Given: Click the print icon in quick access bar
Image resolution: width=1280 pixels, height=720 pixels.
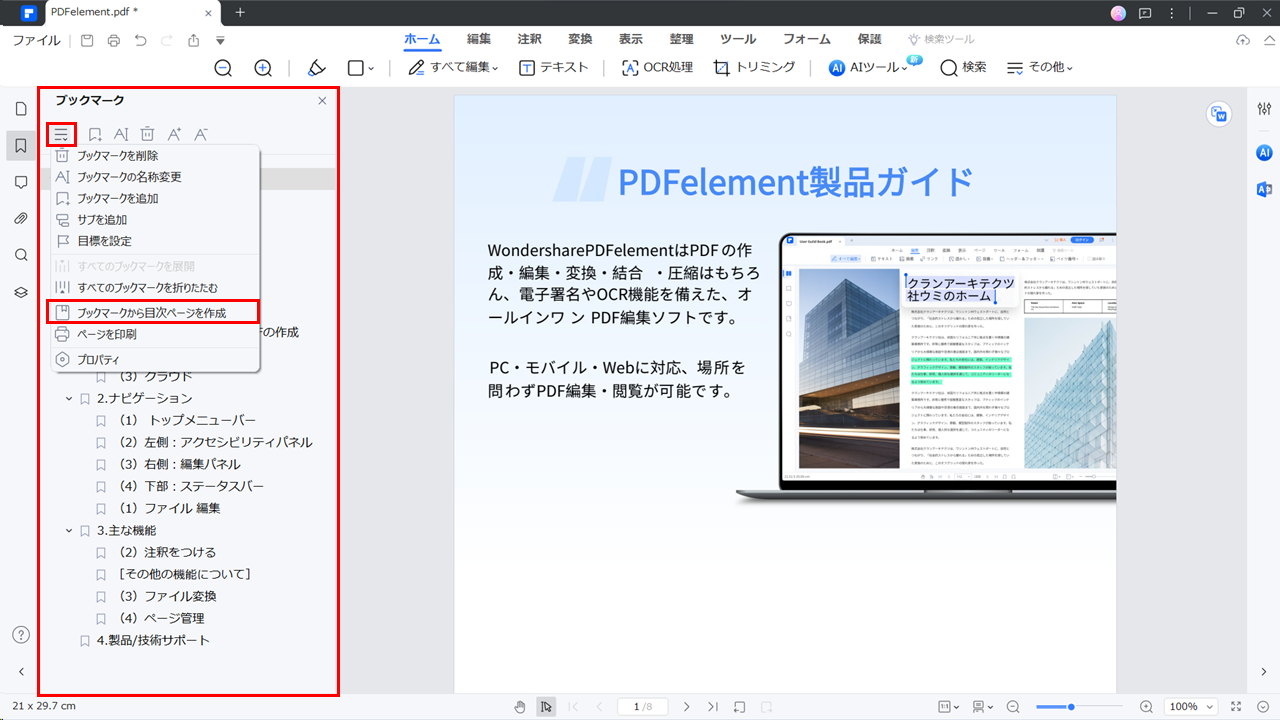Looking at the screenshot, I should 114,40.
